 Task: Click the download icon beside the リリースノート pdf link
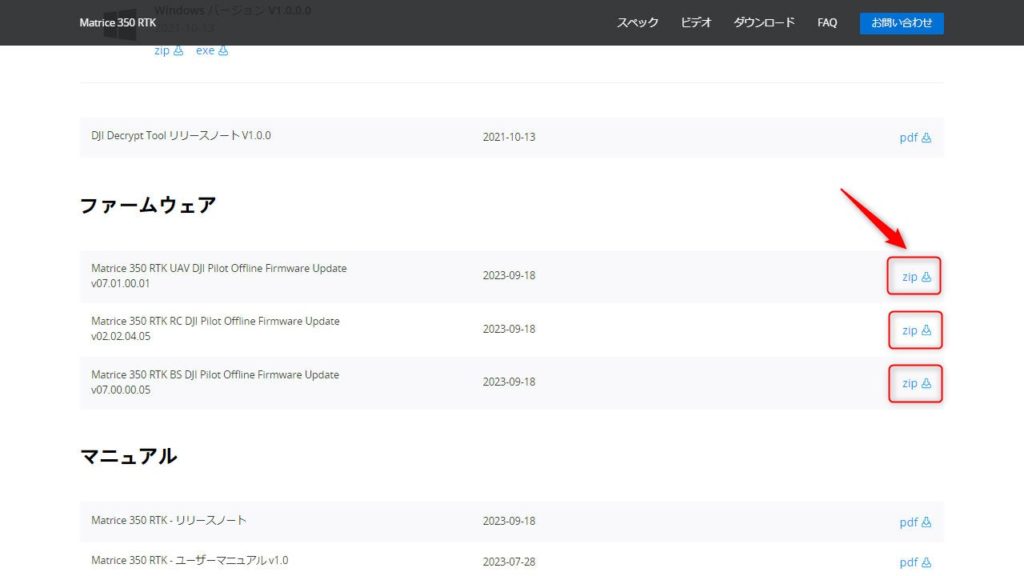[926, 521]
